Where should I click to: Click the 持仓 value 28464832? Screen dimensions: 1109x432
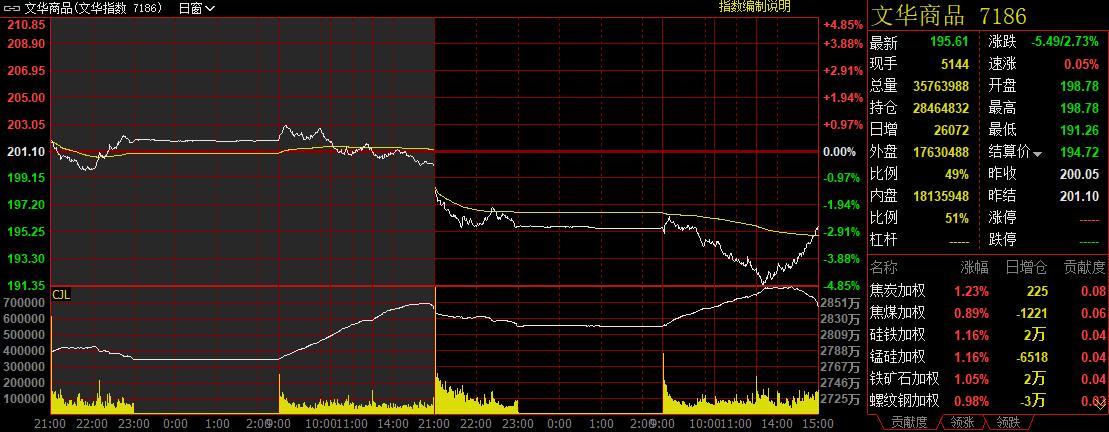[x=941, y=108]
